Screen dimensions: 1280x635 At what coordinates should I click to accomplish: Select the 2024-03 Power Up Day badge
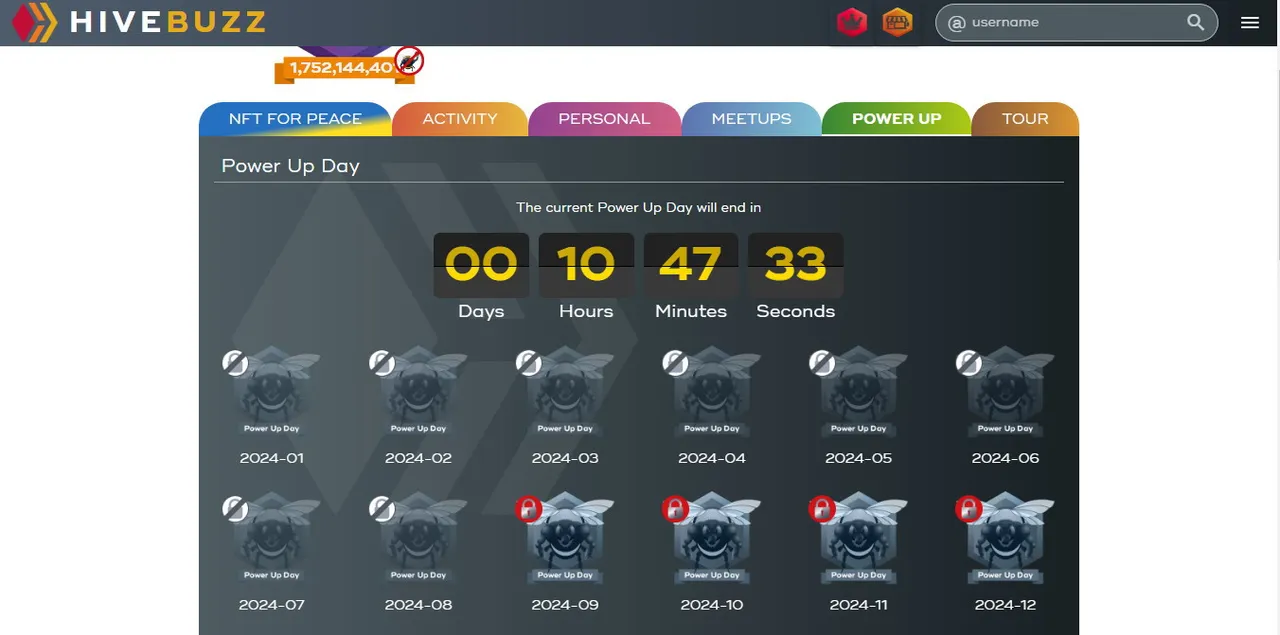(x=566, y=391)
